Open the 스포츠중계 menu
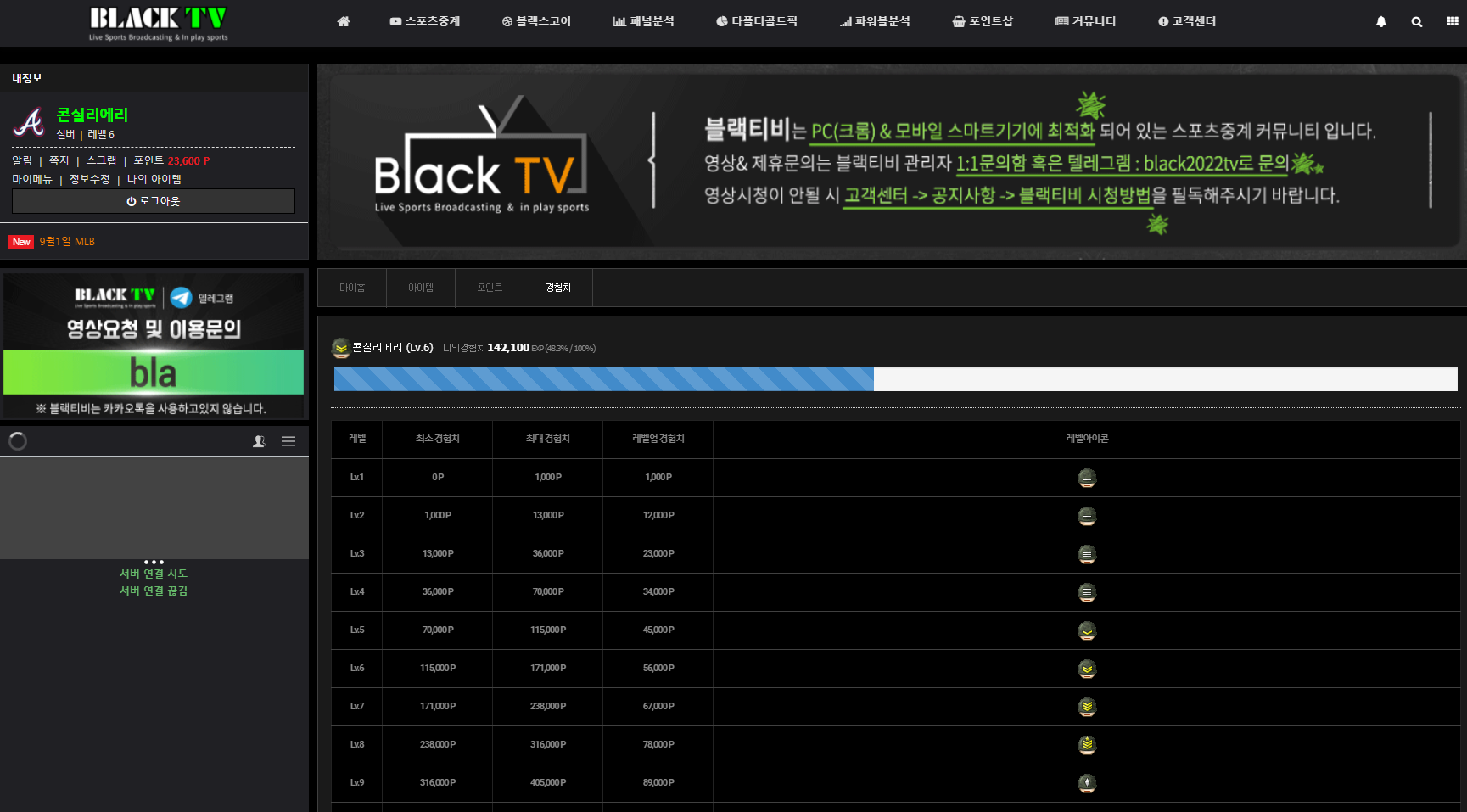The image size is (1467, 812). pyautogui.click(x=425, y=21)
